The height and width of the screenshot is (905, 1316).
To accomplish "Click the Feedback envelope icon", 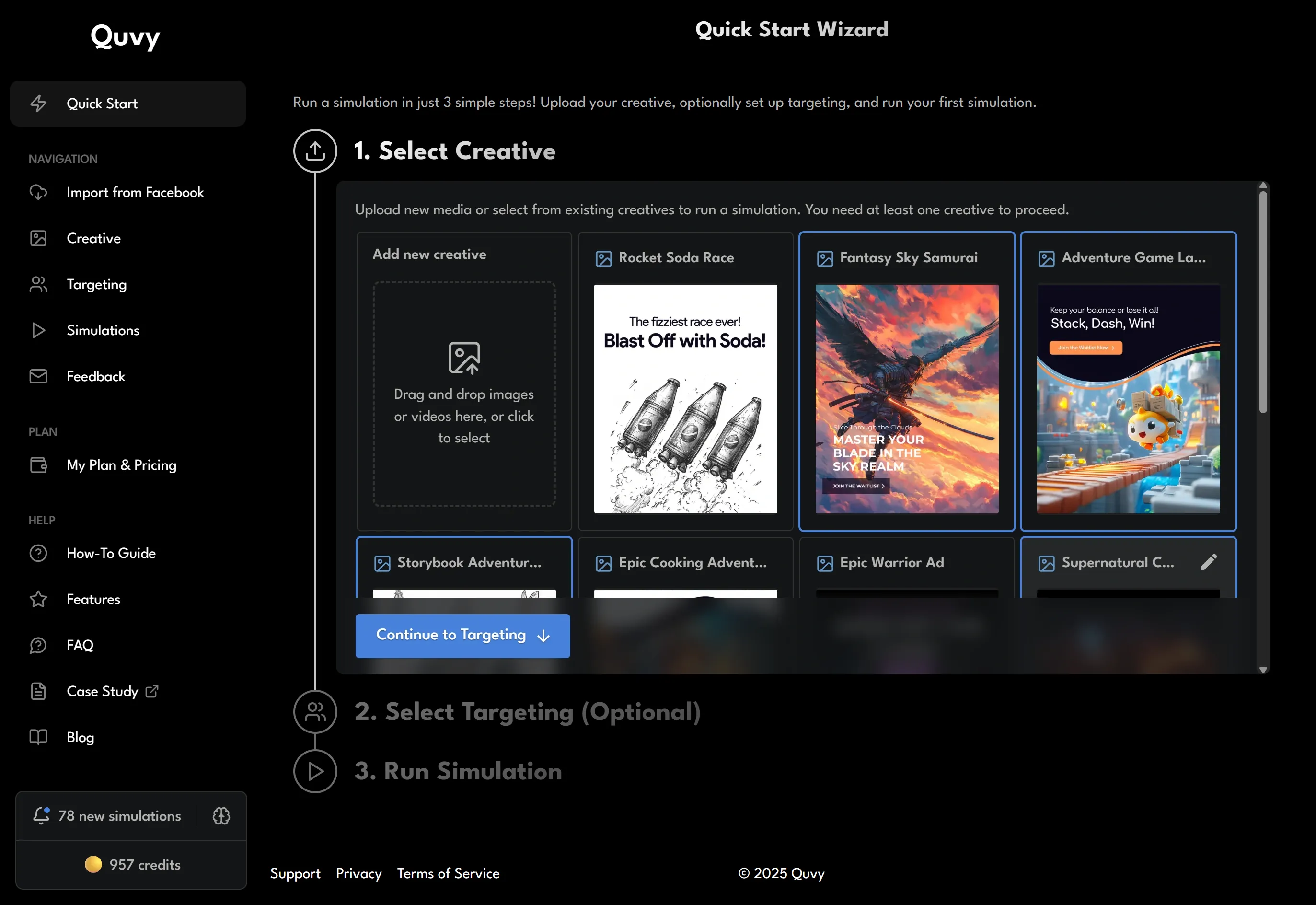I will coord(38,376).
